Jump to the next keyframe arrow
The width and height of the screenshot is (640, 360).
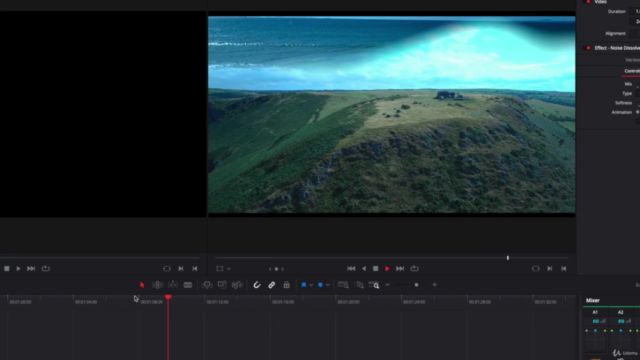tap(283, 269)
